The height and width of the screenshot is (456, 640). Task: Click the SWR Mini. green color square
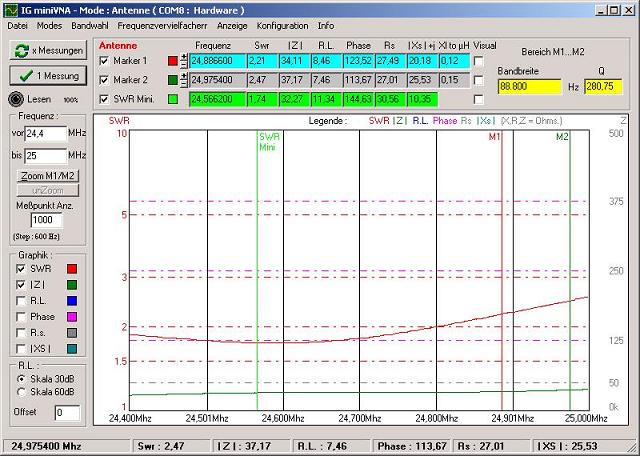pos(173,99)
